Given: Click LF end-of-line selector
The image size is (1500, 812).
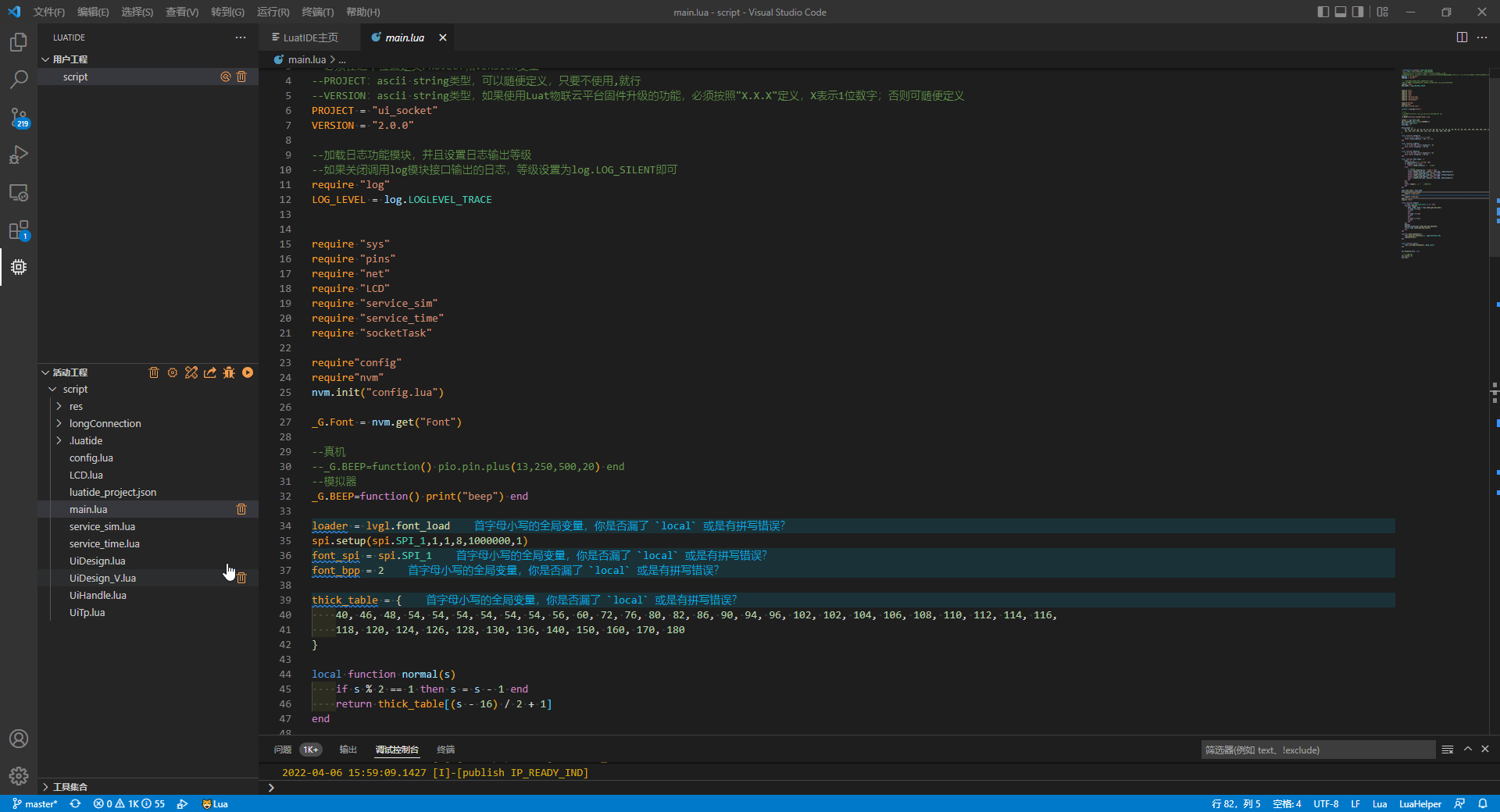Looking at the screenshot, I should click(x=1355, y=803).
